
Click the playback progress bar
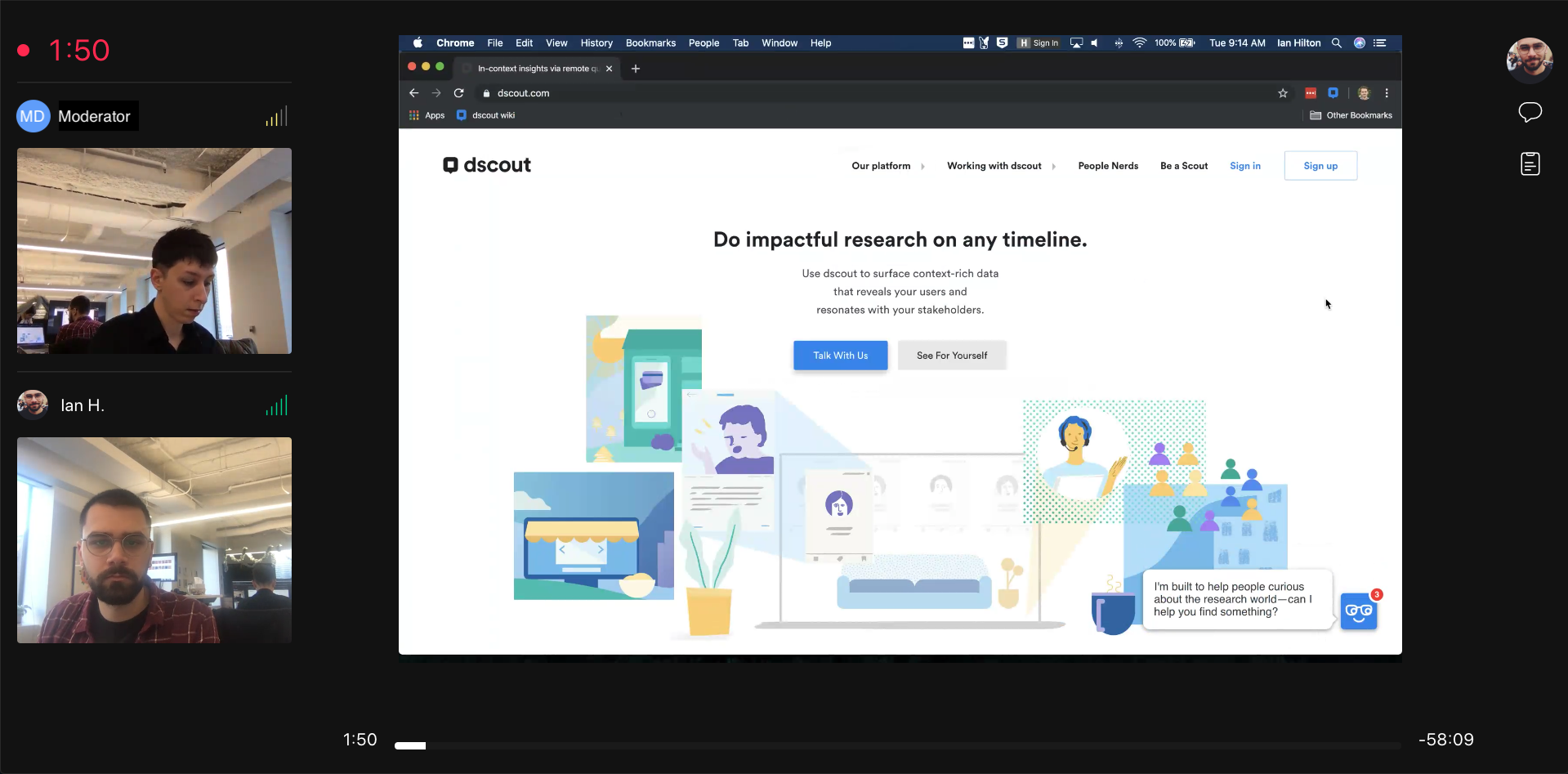click(x=897, y=745)
